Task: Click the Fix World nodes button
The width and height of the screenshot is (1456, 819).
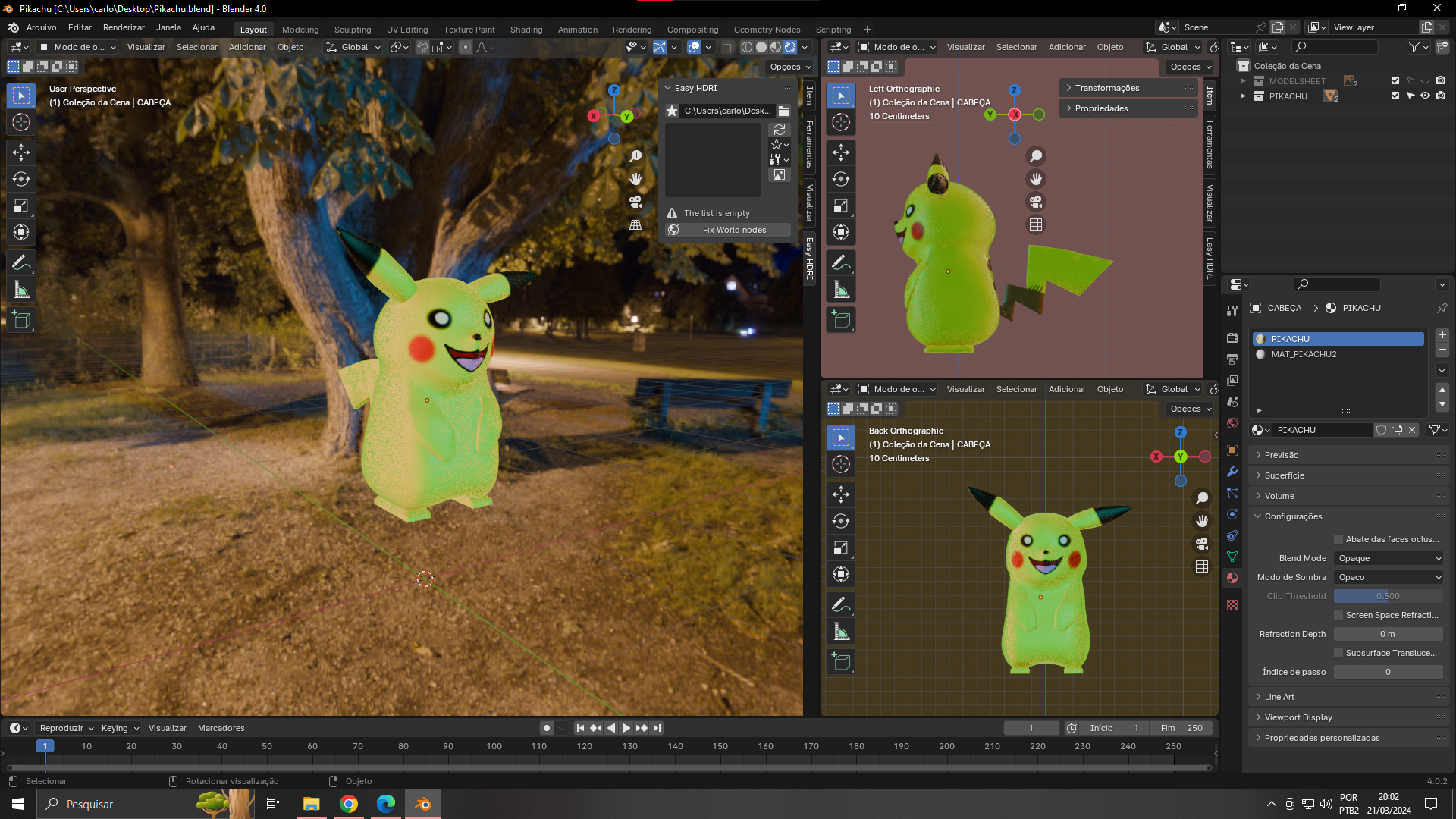Action: (729, 230)
